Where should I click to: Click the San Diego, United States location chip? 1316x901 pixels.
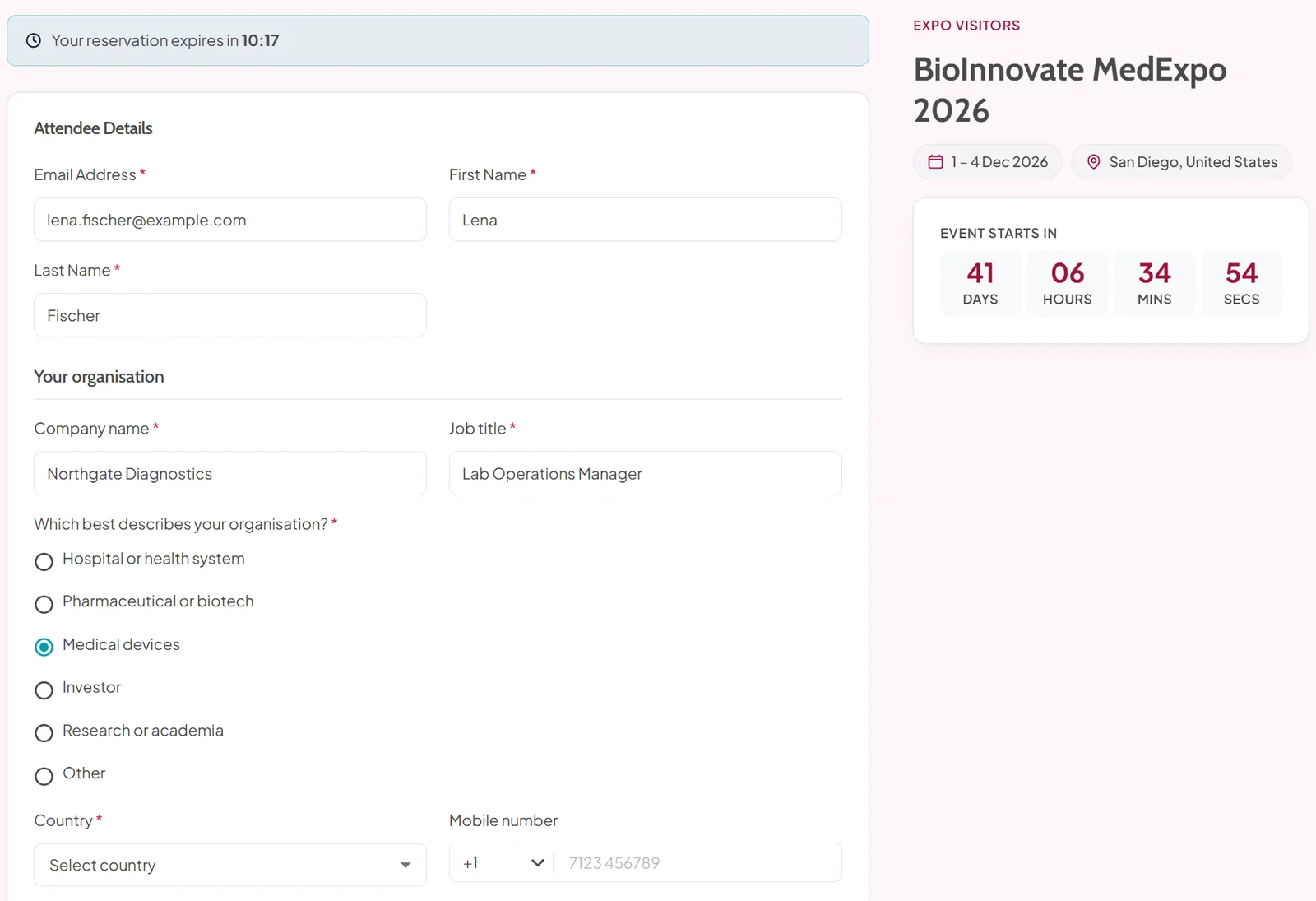coord(1181,162)
